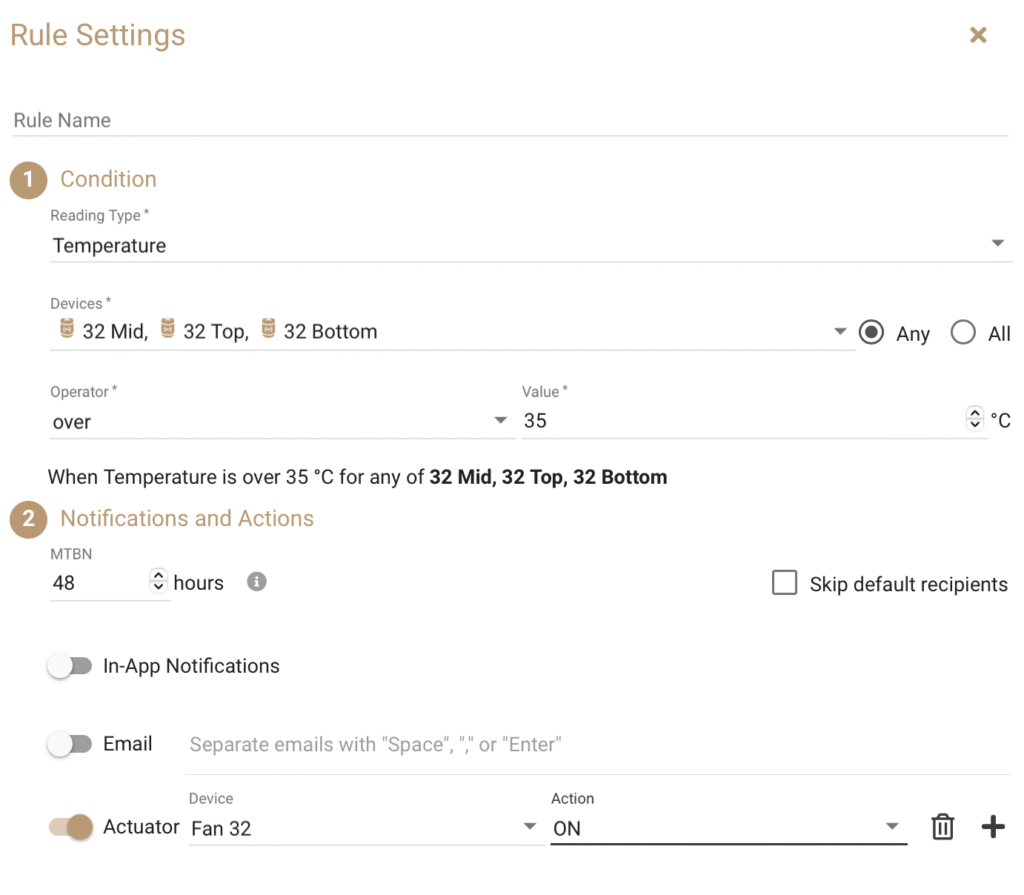The image size is (1024, 895).
Task: Click the step 2 Notifications badge
Action: point(28,519)
